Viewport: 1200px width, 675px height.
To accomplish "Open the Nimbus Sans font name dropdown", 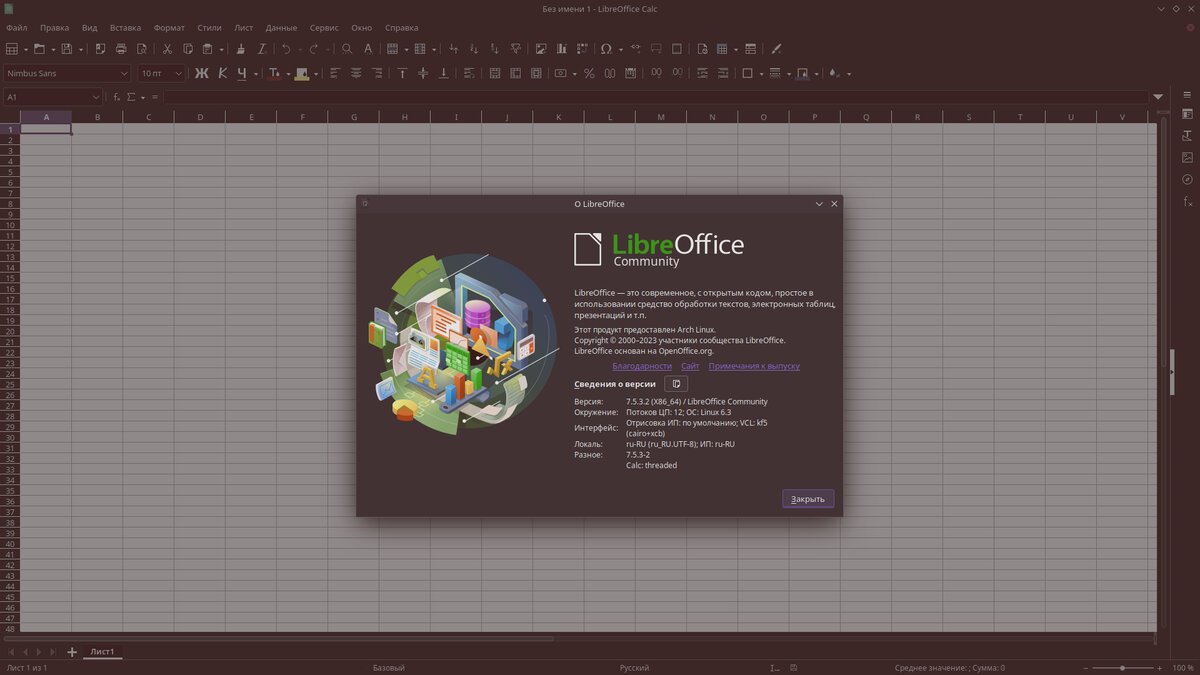I will click(124, 73).
